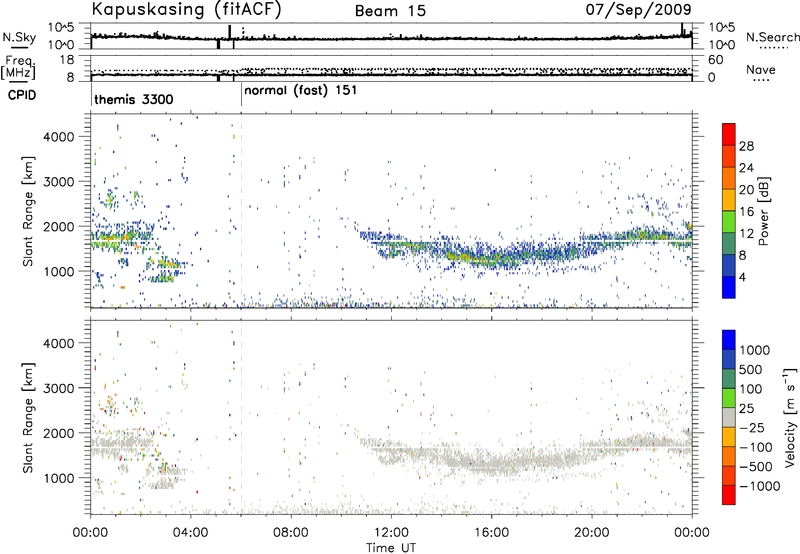Screen dimensions: 800x554
Task: Click the backscatter band near 16:00 in power panel
Action: pos(491,259)
